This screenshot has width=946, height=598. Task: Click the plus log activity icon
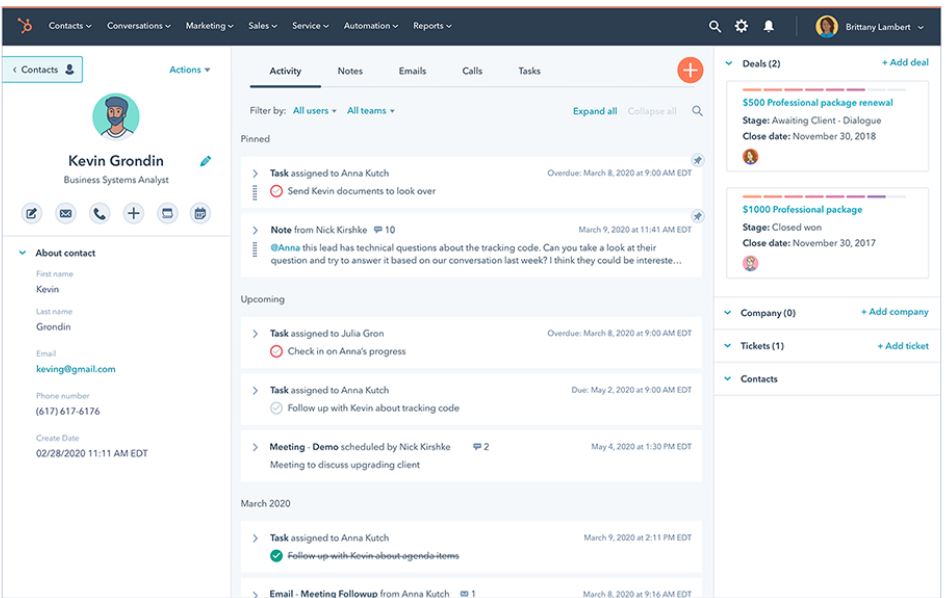133,213
